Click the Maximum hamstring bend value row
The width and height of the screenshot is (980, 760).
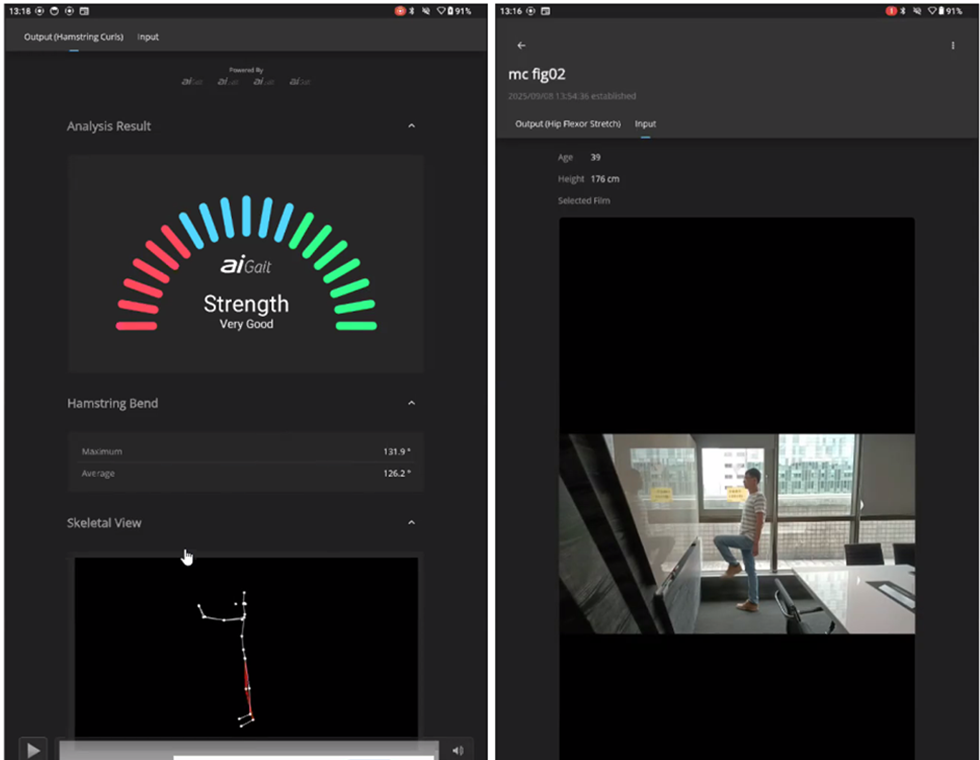246,452
